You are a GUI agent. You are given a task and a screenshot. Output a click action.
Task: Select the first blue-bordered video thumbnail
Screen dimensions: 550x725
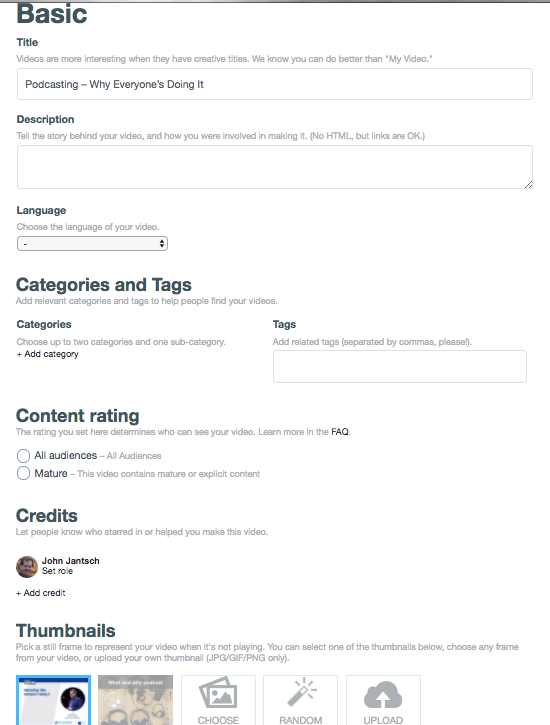coord(54,700)
